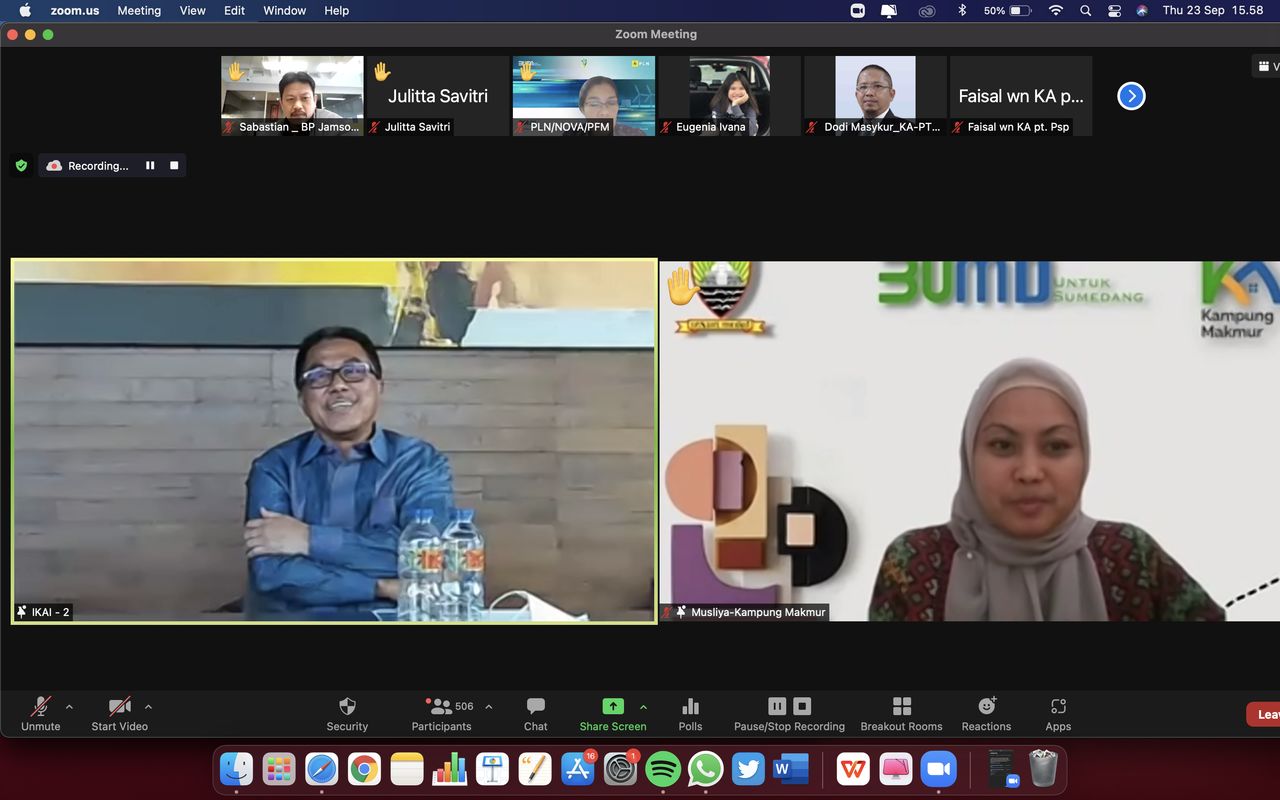The width and height of the screenshot is (1280, 800).
Task: Stop recording in top-left indicator
Action: pyautogui.click(x=174, y=166)
